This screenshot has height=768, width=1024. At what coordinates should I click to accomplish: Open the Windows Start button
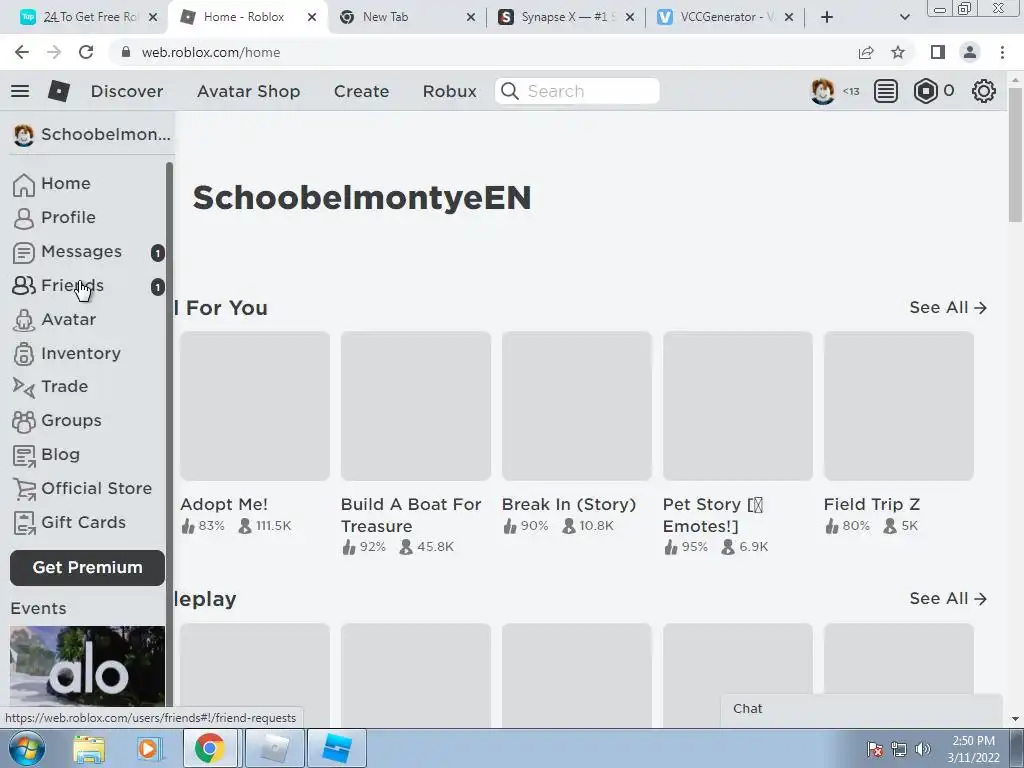point(27,748)
